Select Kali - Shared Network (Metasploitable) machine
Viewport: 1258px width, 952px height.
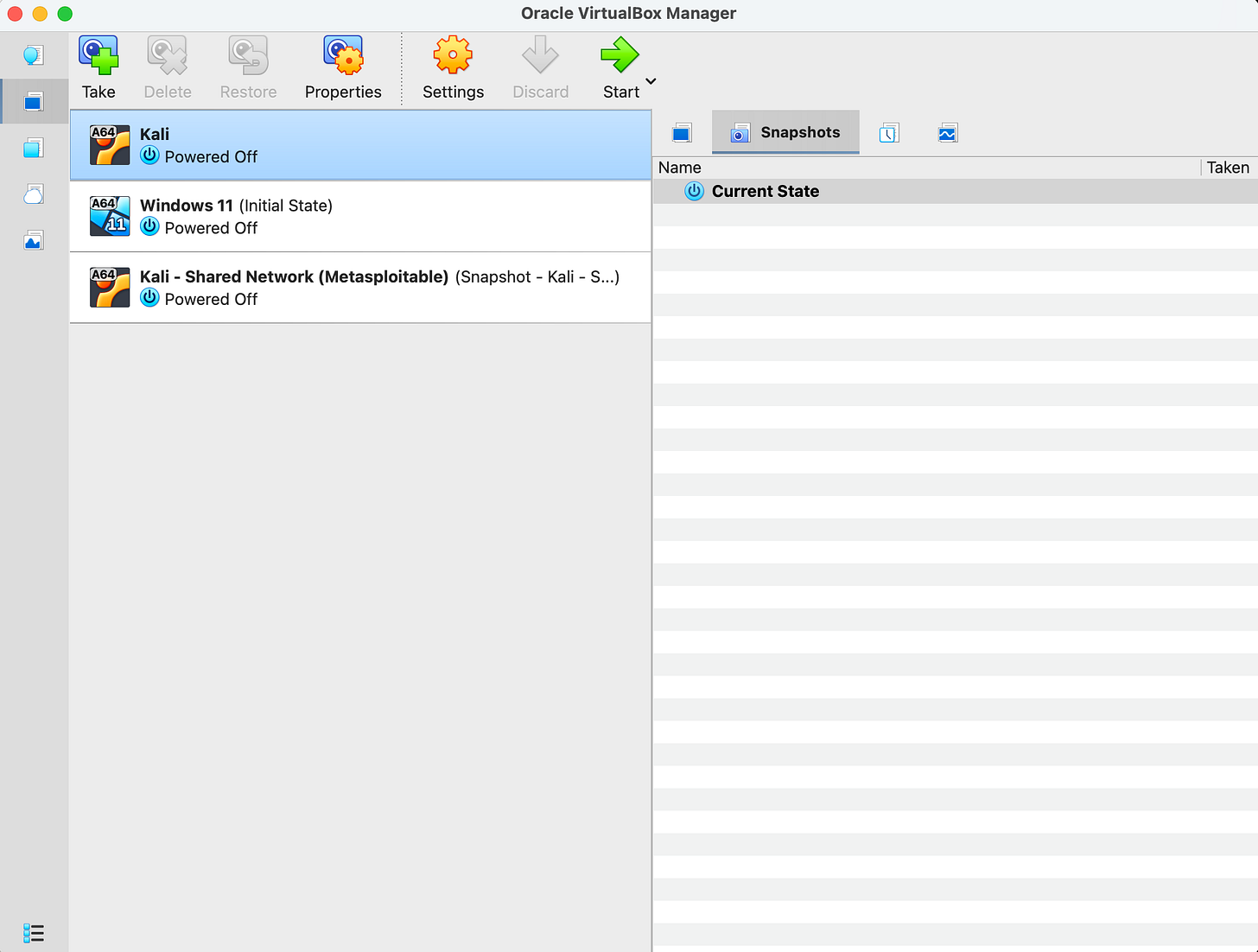point(360,288)
